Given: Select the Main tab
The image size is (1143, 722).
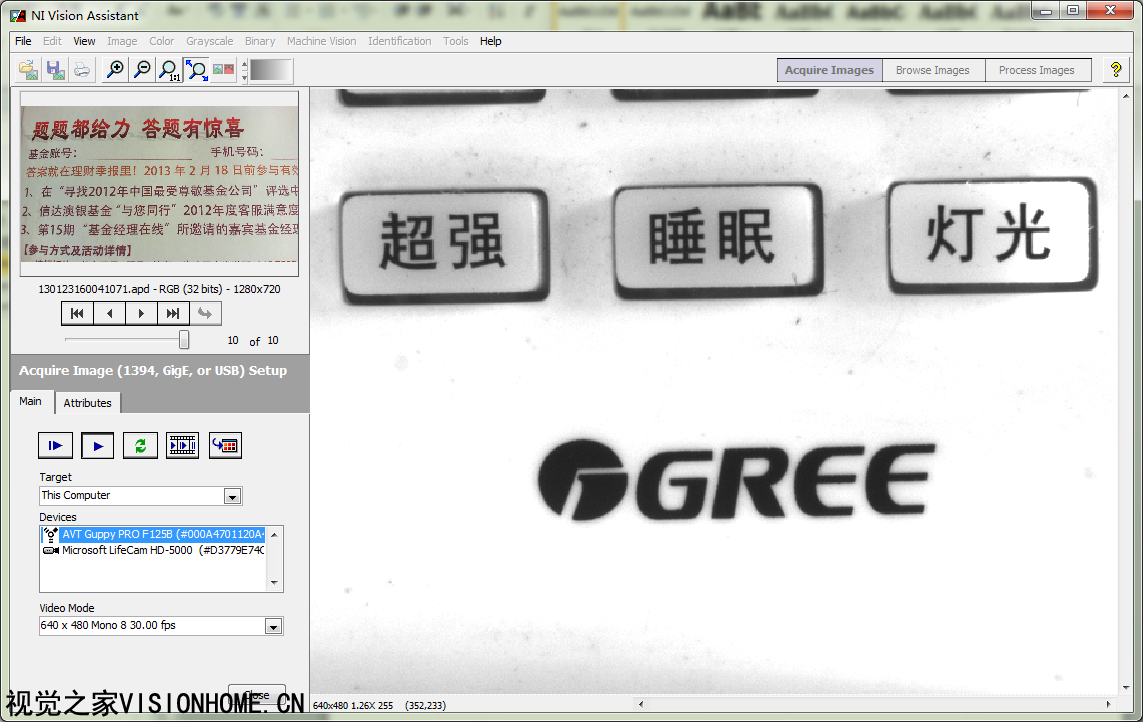Looking at the screenshot, I should 31,401.
